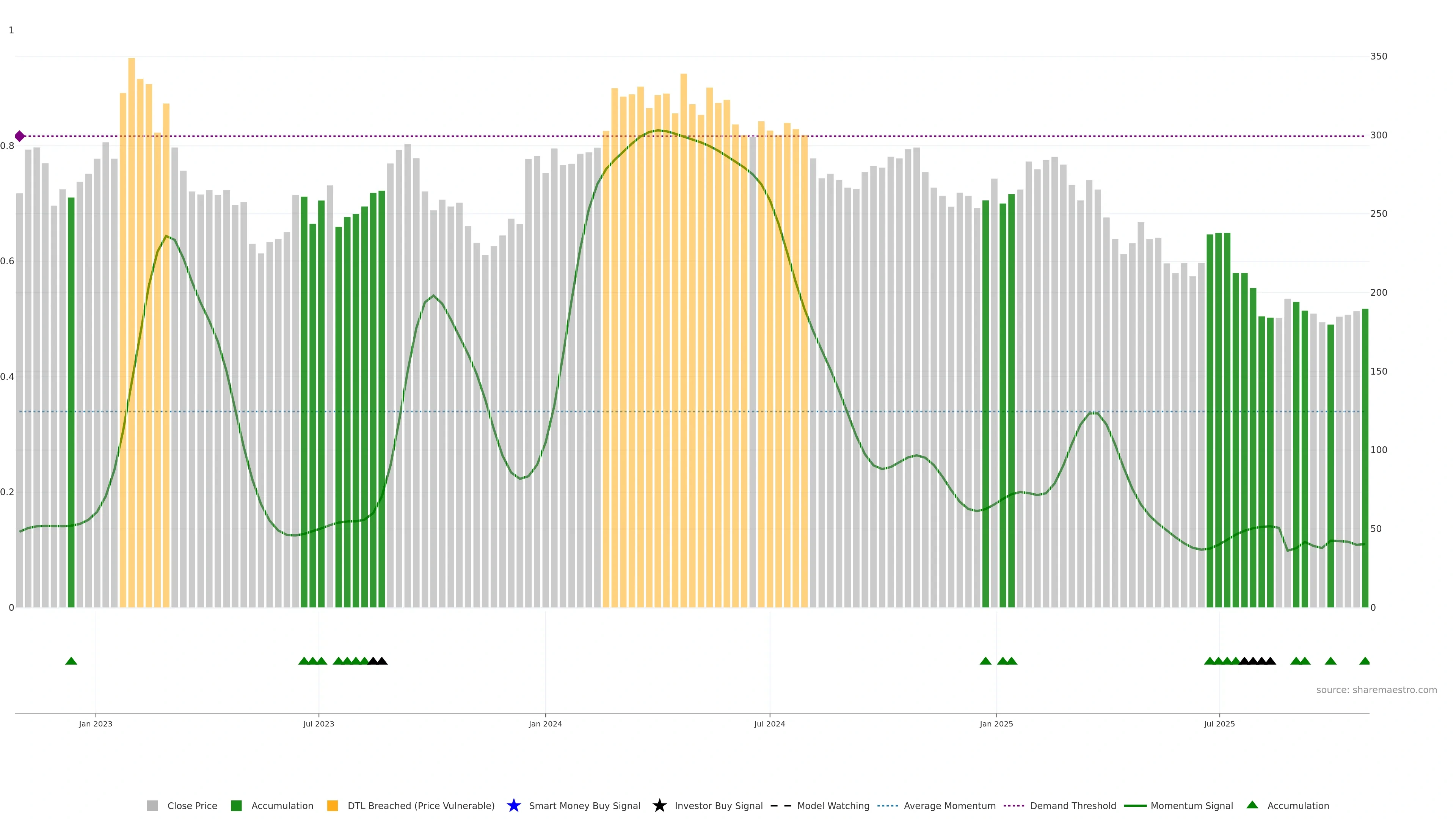
Task: Click the Model Watching dashed line icon
Action: click(781, 805)
